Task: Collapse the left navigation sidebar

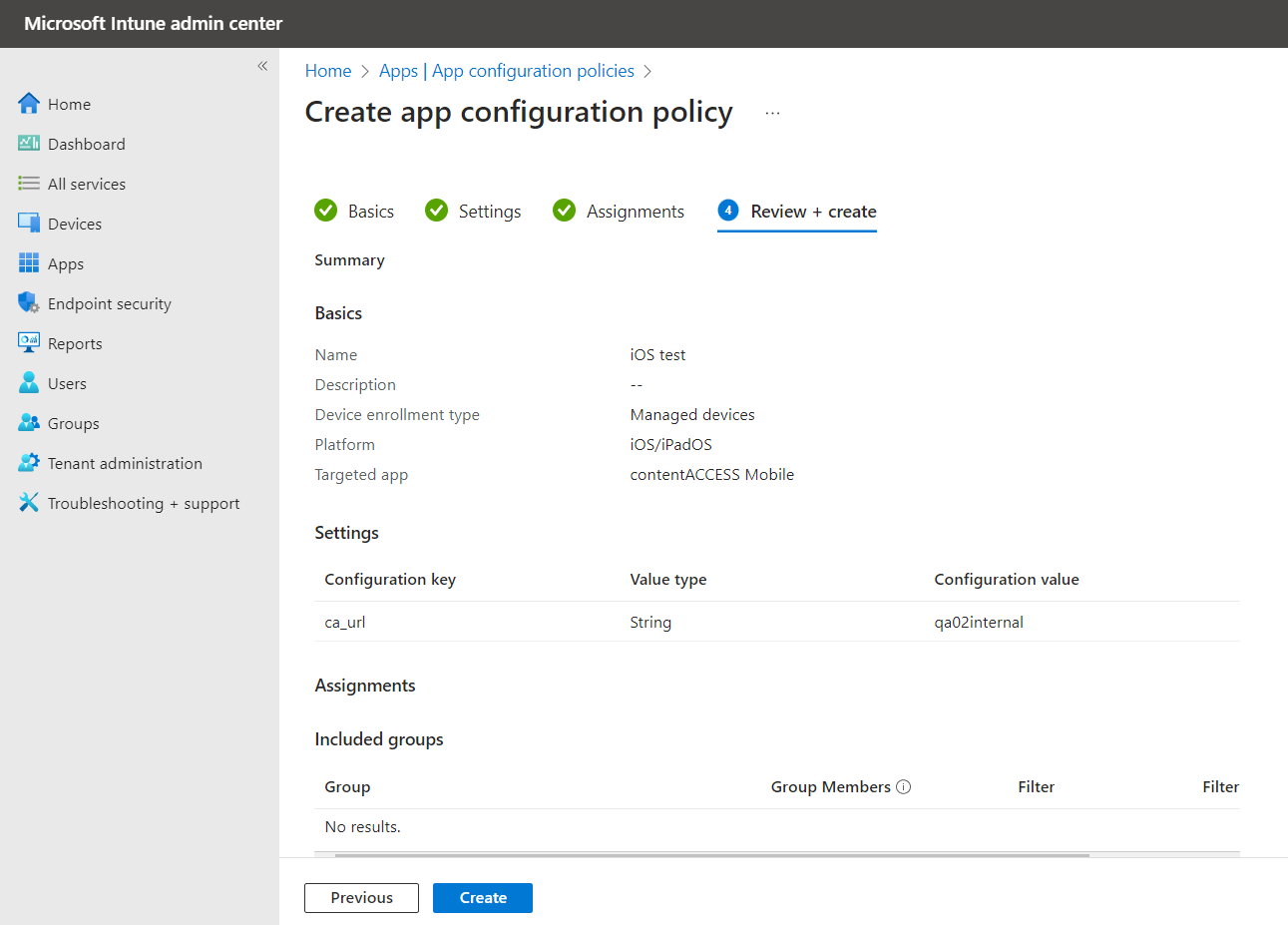Action: click(262, 66)
